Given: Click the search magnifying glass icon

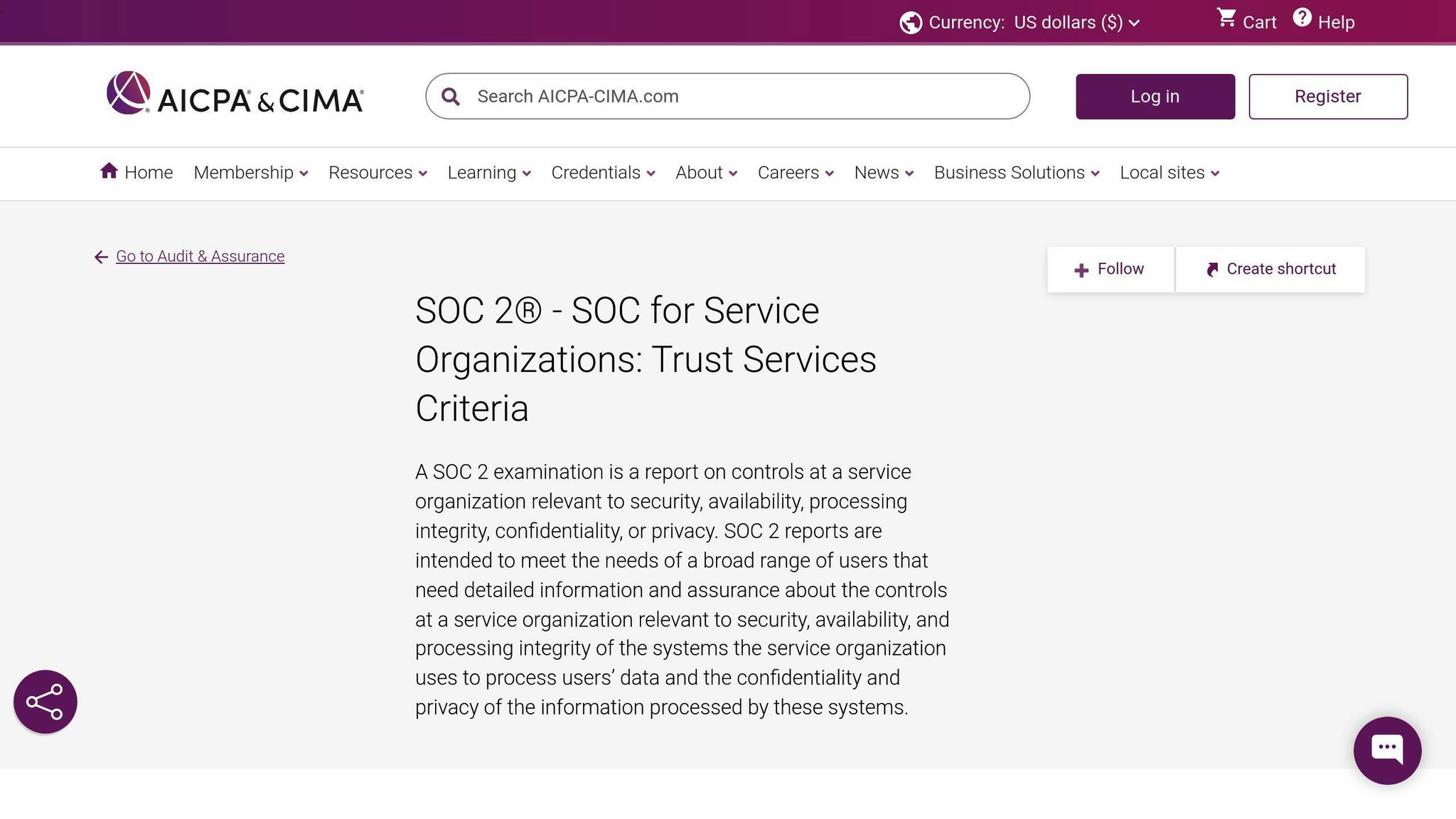Looking at the screenshot, I should coord(451,95).
